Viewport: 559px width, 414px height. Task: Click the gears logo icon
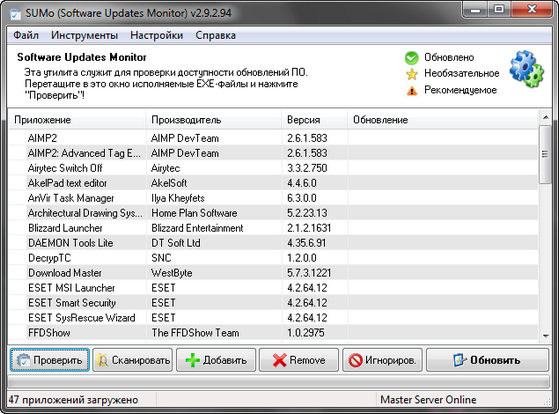[x=526, y=69]
